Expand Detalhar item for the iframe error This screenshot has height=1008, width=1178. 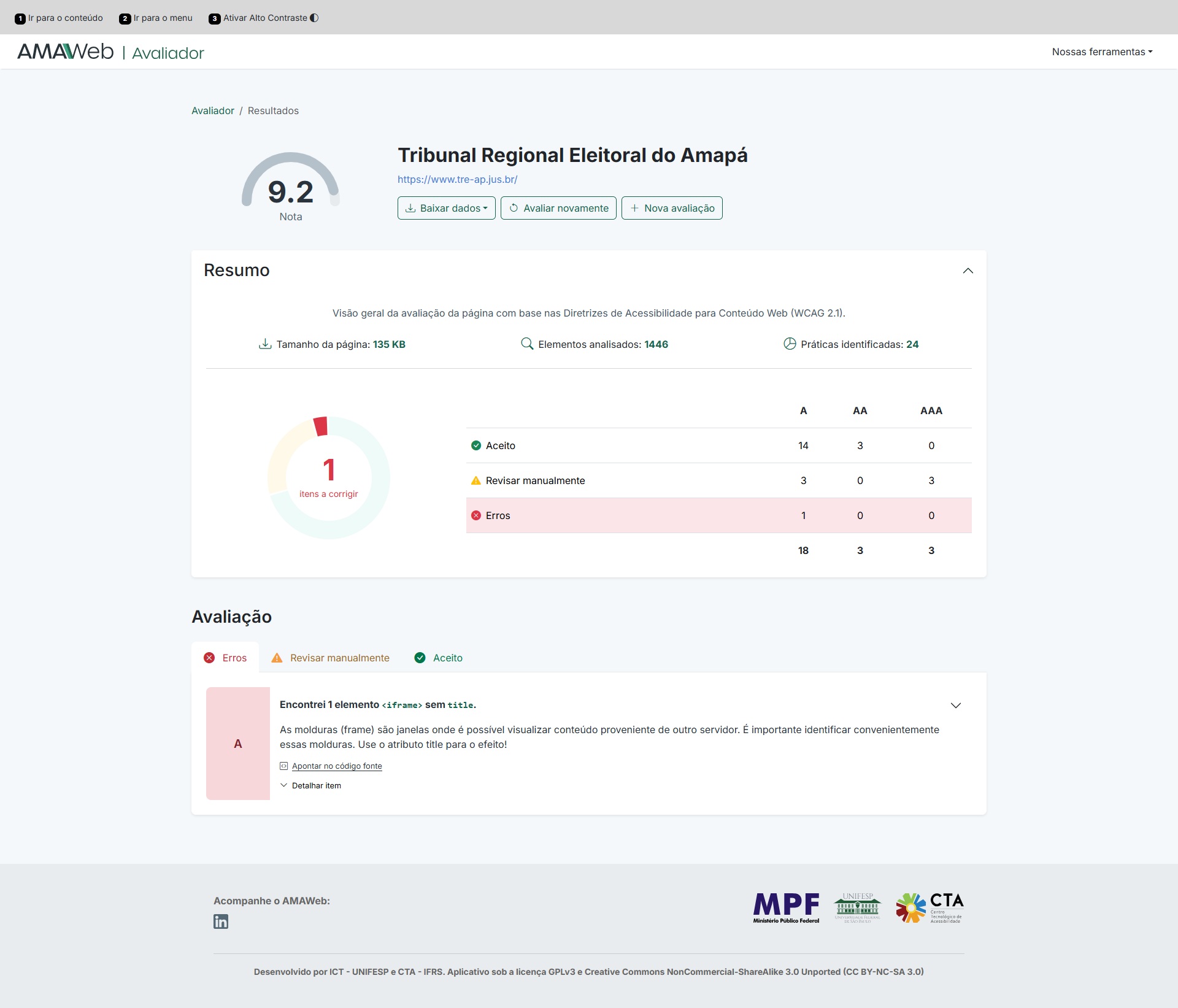pyautogui.click(x=311, y=785)
